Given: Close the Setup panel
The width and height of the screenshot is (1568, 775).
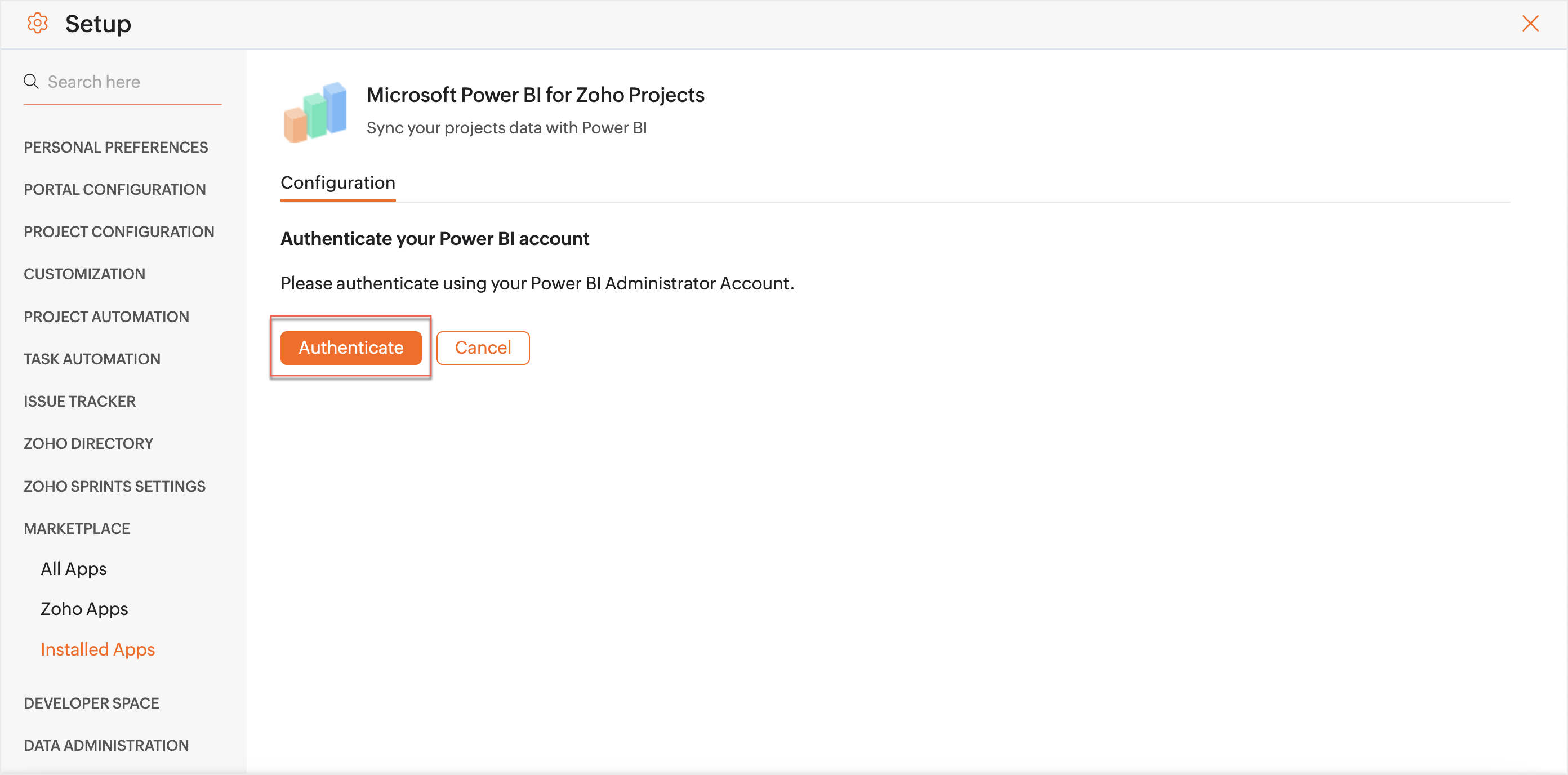Looking at the screenshot, I should tap(1530, 23).
